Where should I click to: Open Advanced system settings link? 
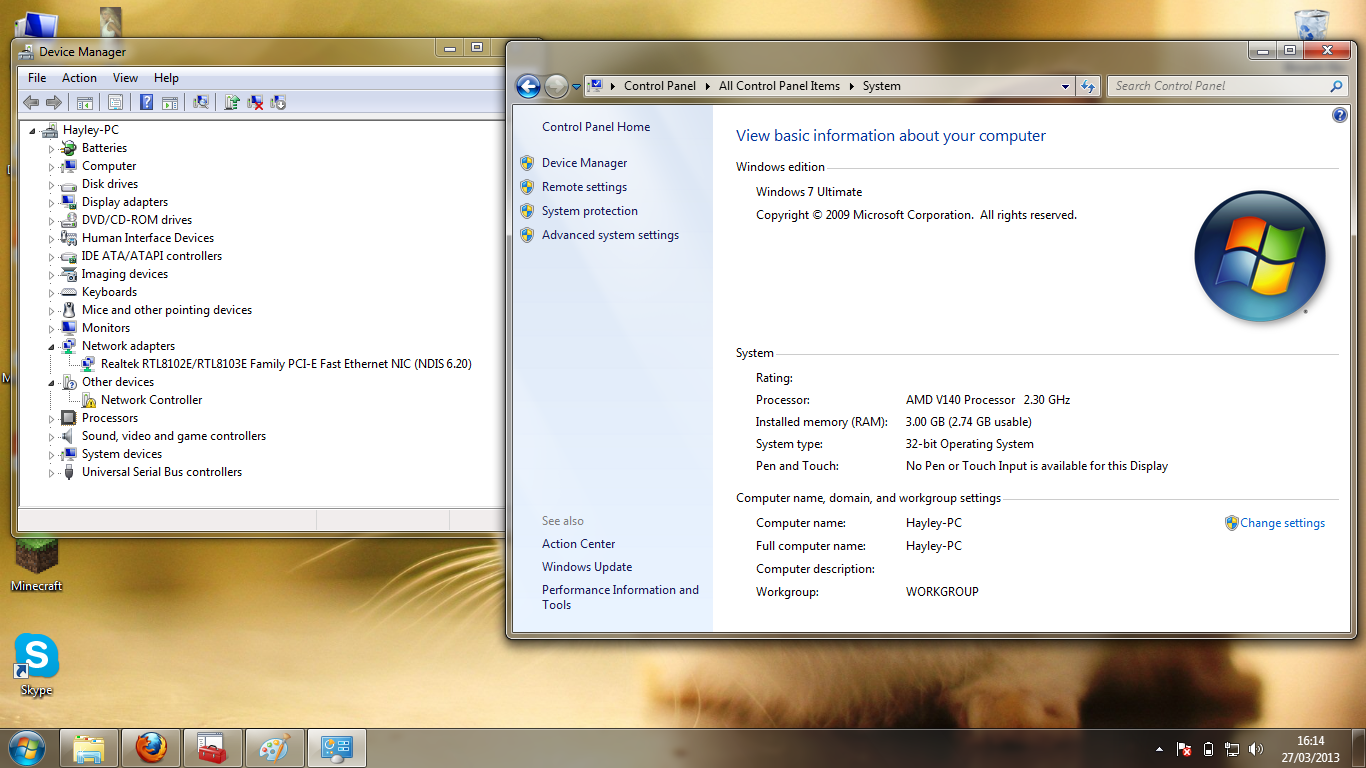610,235
